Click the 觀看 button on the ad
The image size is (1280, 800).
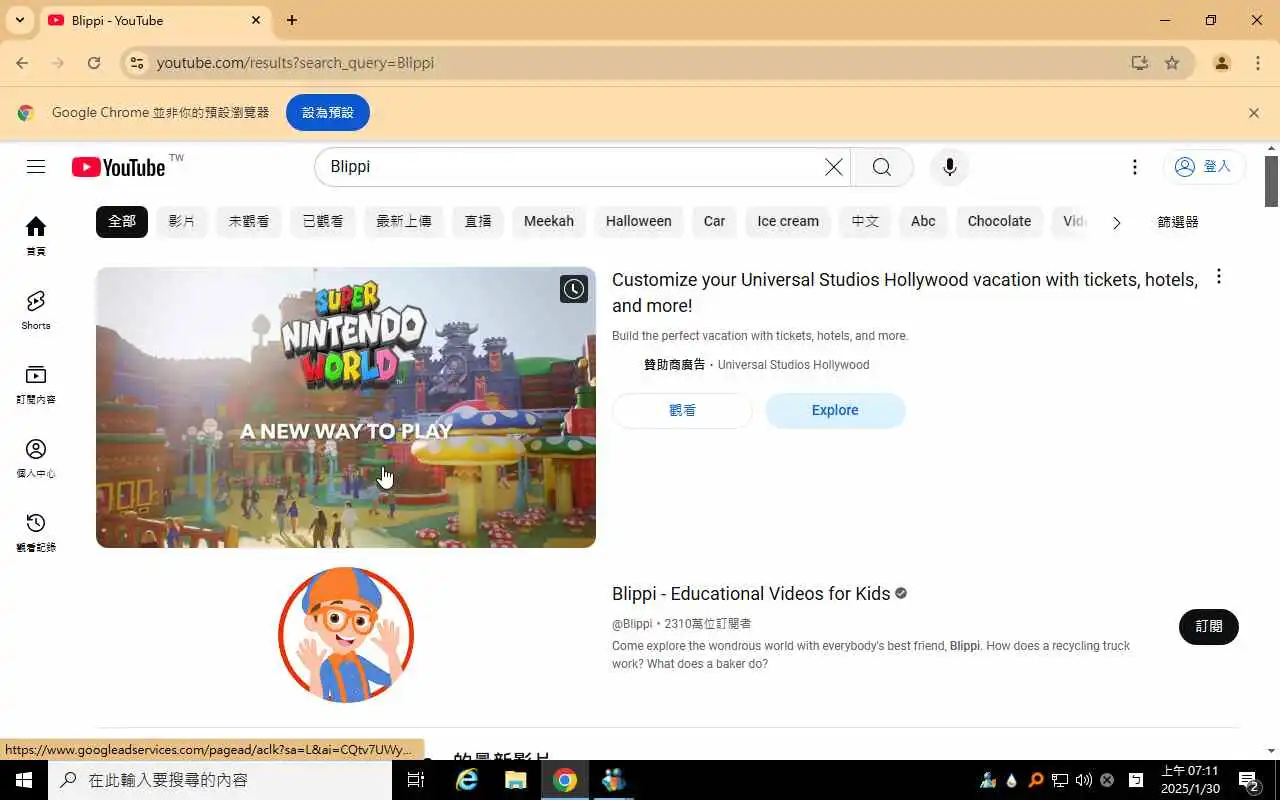[x=682, y=411]
